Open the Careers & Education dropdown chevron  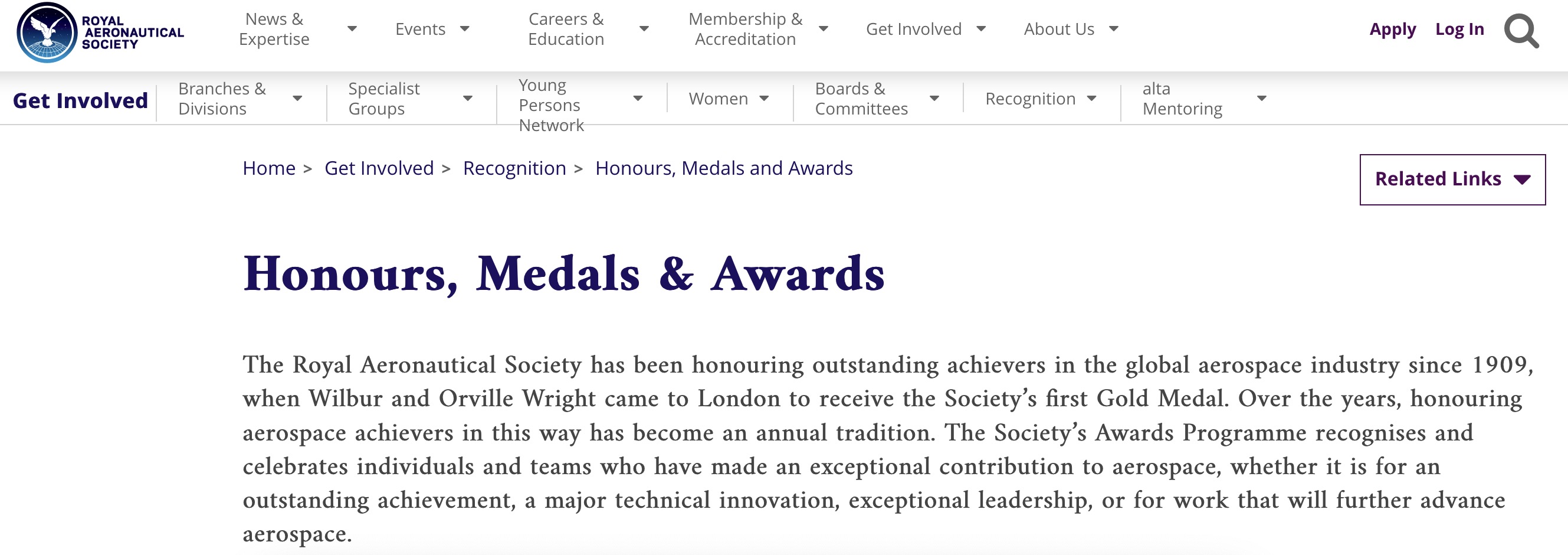(x=644, y=28)
